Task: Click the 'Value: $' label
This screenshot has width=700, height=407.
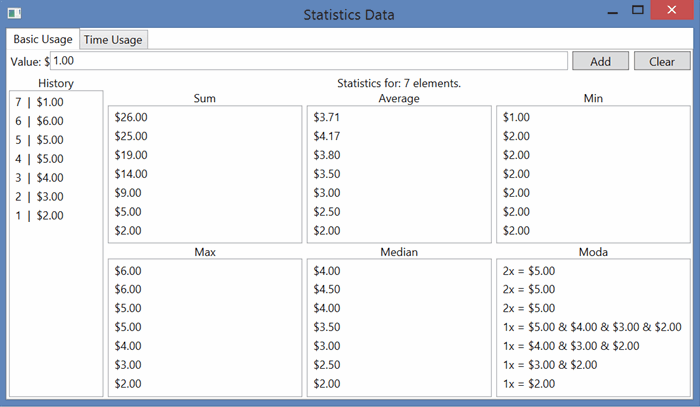Action: tap(29, 62)
